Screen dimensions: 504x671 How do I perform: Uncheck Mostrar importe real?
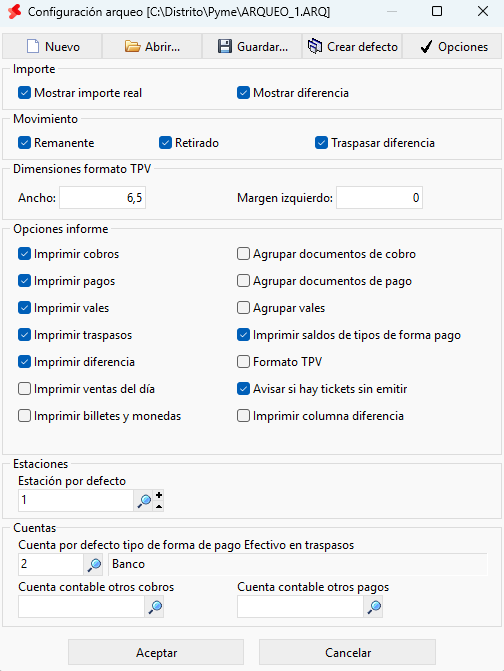pos(24,93)
